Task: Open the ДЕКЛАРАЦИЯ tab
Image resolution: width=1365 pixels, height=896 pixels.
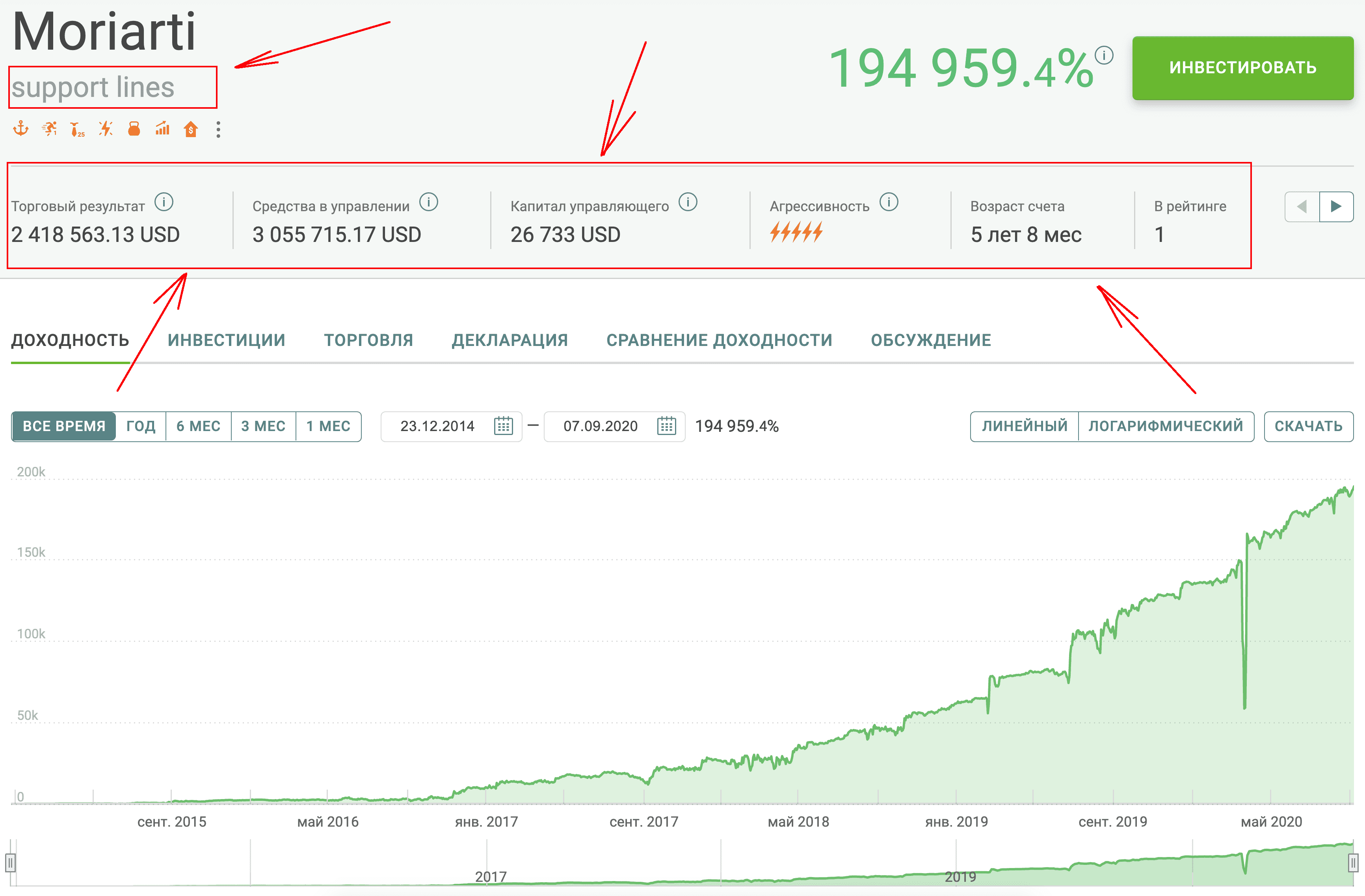Action: (509, 340)
